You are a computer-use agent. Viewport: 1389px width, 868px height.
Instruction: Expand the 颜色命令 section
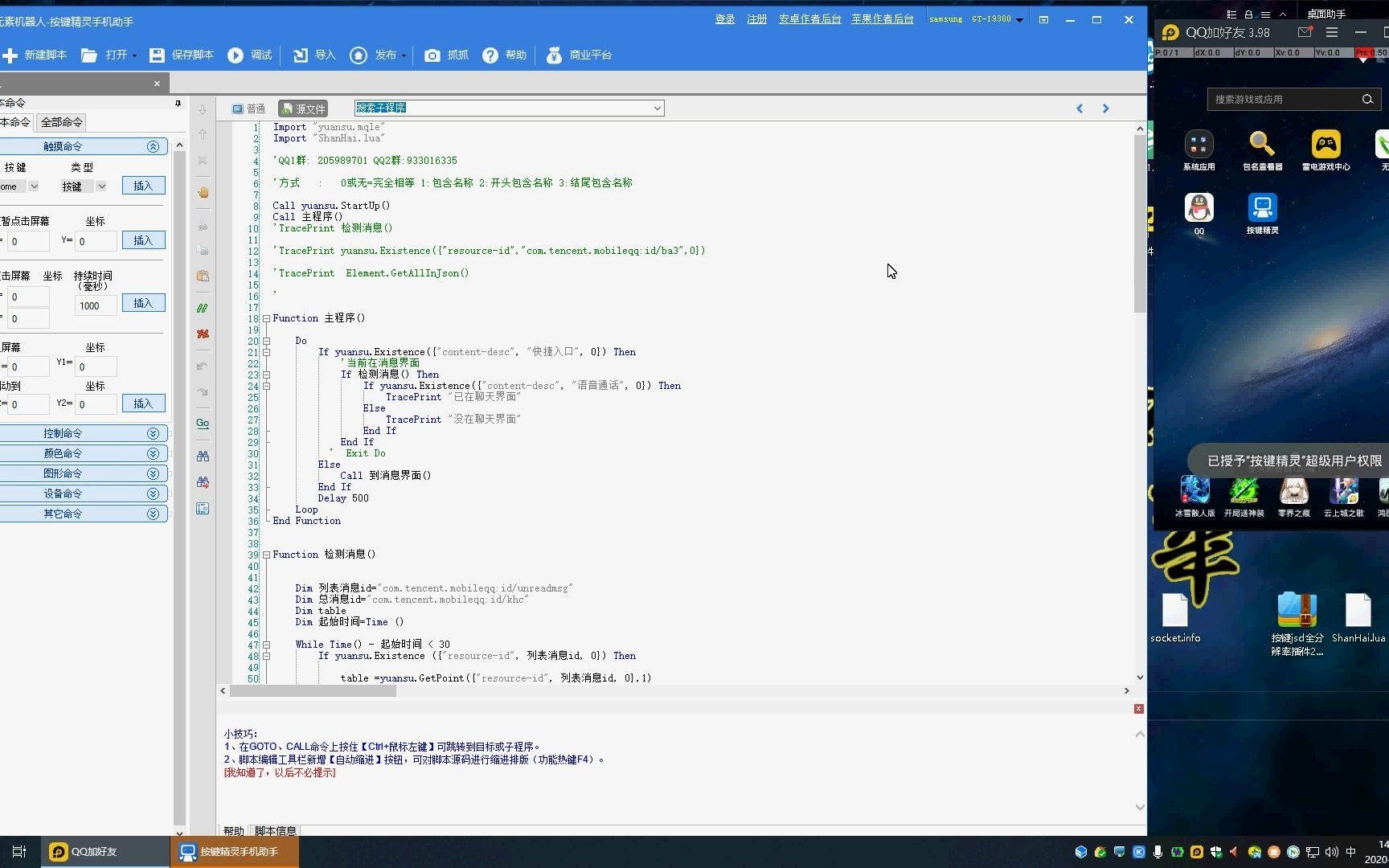[x=153, y=453]
